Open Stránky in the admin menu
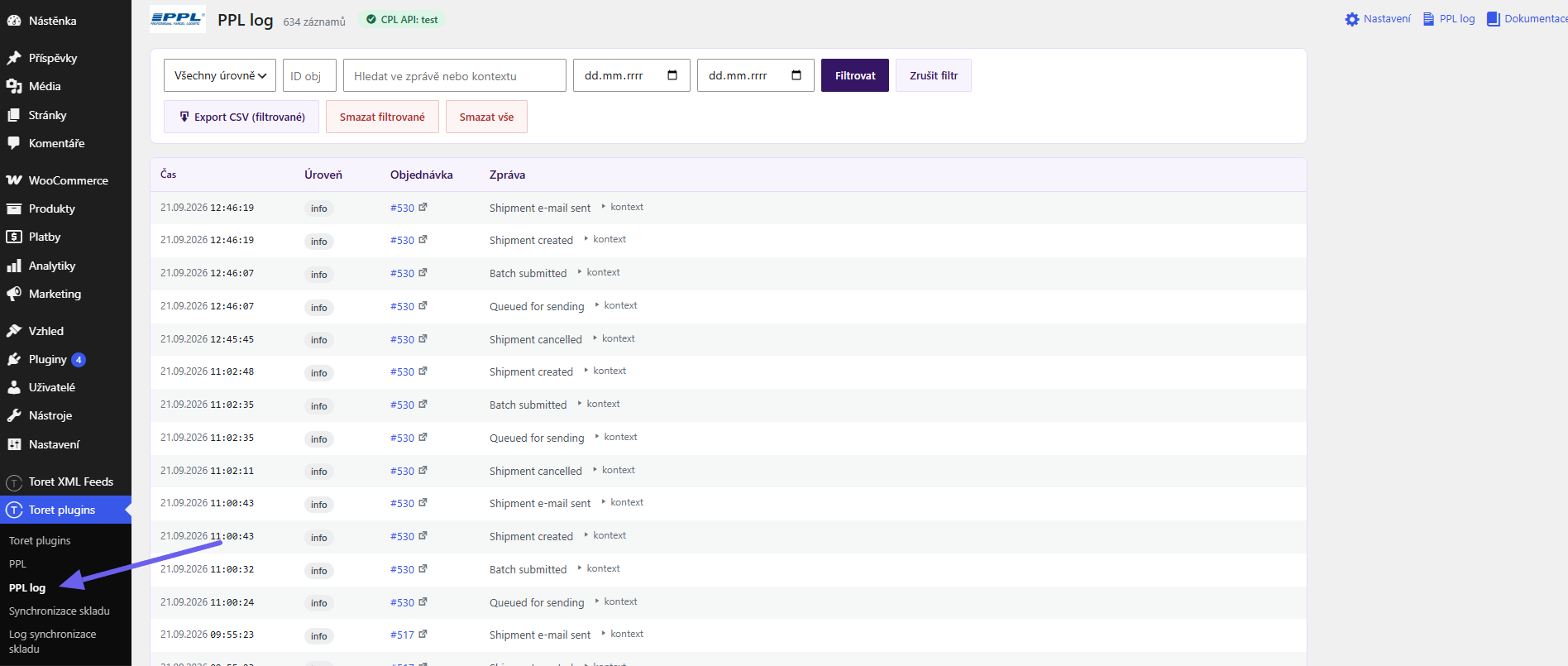This screenshot has width=1568, height=666. [47, 115]
